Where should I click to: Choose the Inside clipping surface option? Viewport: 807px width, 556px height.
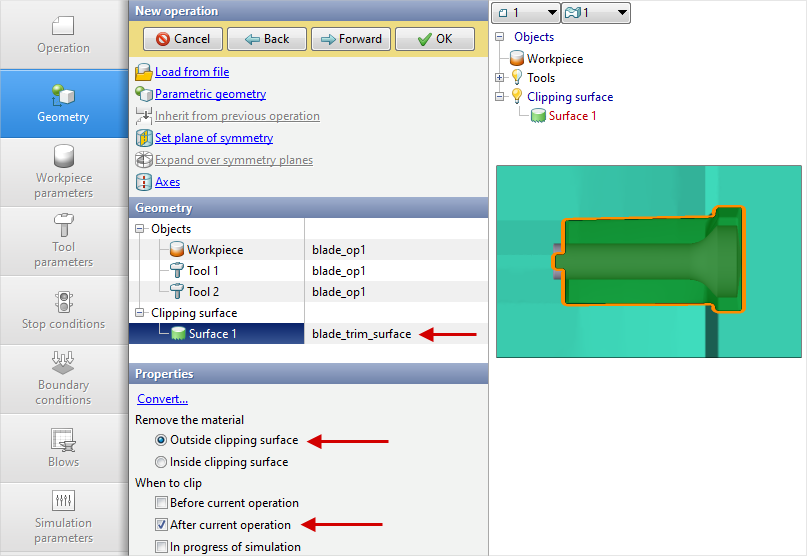161,462
